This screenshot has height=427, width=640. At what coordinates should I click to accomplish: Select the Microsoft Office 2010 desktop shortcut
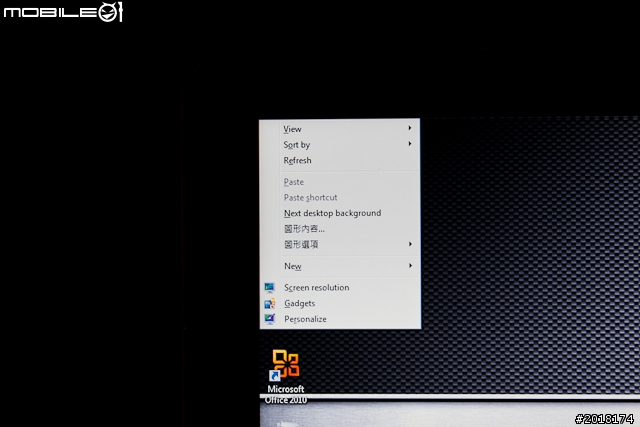pos(286,376)
